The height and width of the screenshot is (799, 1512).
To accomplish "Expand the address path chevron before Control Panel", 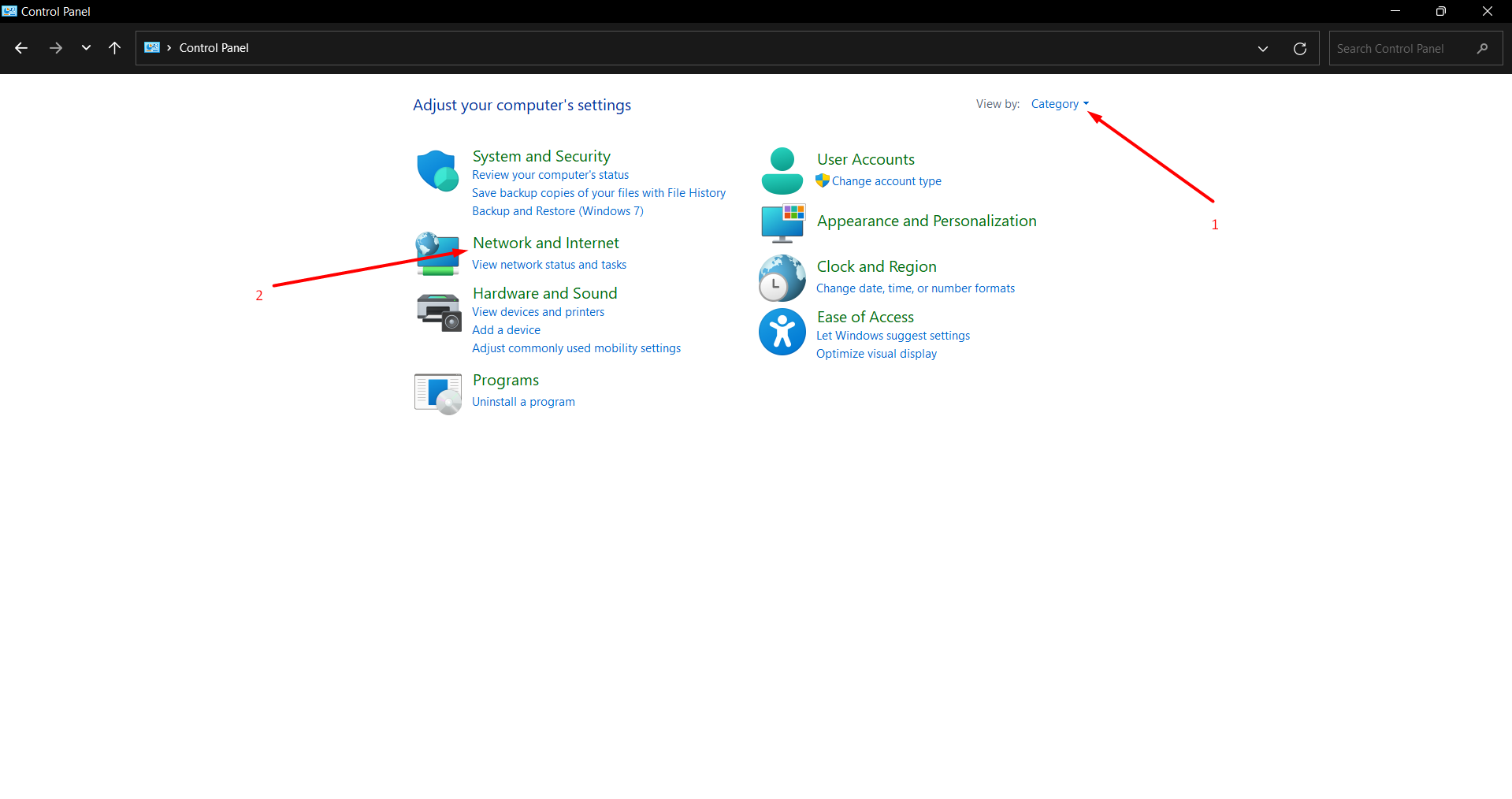I will point(169,48).
